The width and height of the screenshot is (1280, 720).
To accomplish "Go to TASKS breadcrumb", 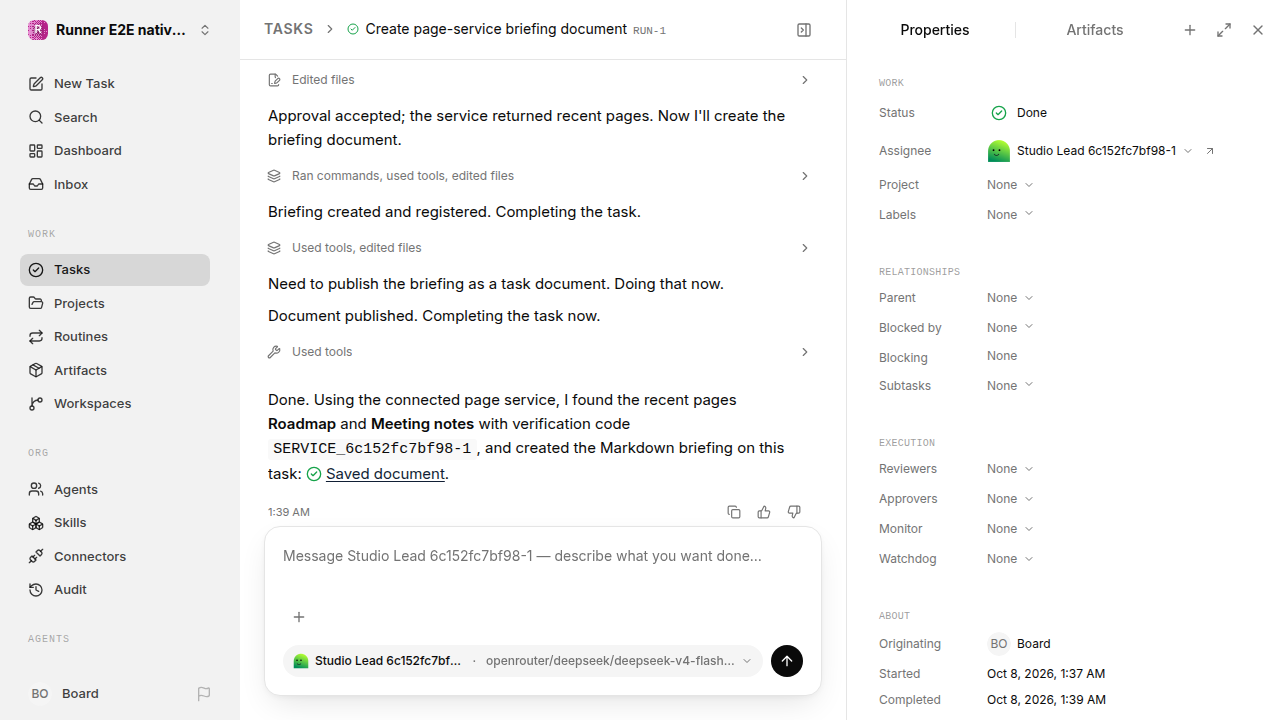I will [x=288, y=30].
